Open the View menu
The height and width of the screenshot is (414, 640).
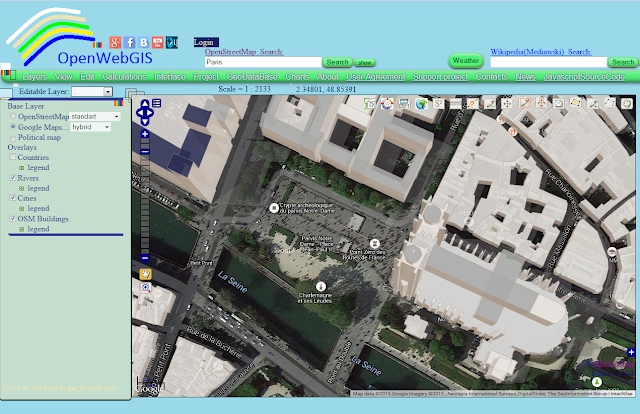click(x=64, y=77)
